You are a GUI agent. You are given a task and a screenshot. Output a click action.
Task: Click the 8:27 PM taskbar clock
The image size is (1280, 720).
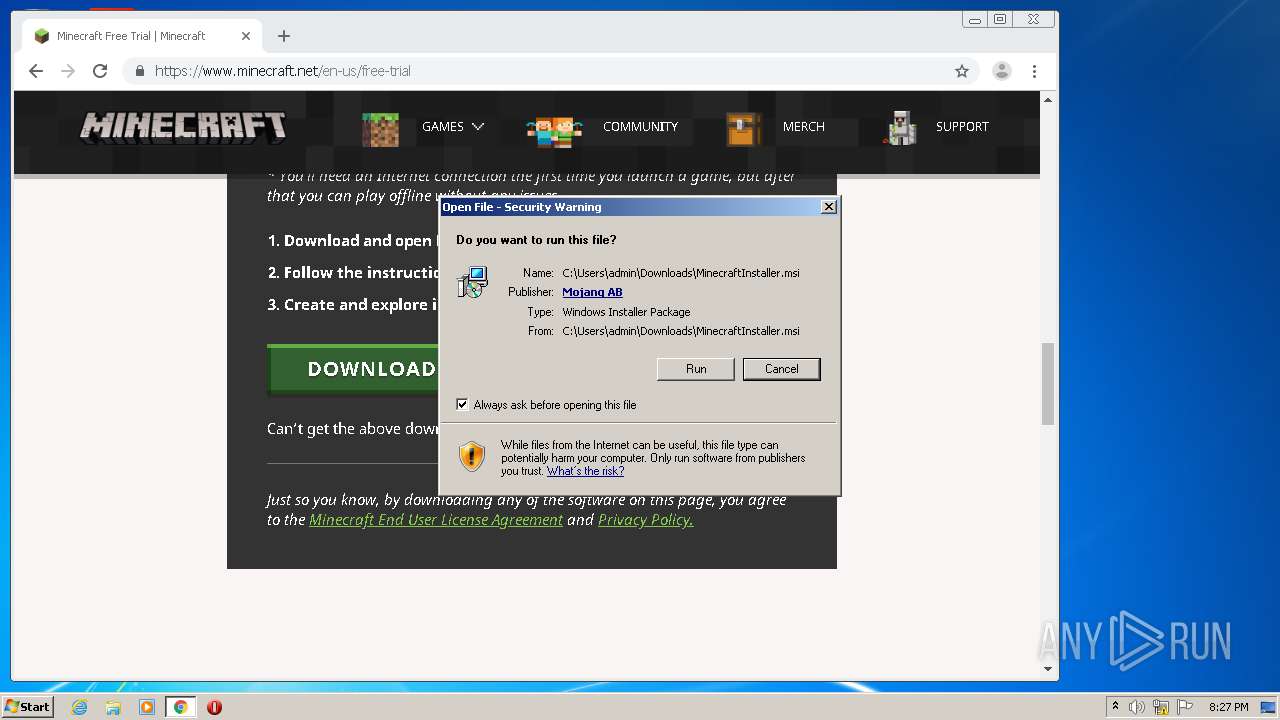coord(1228,707)
